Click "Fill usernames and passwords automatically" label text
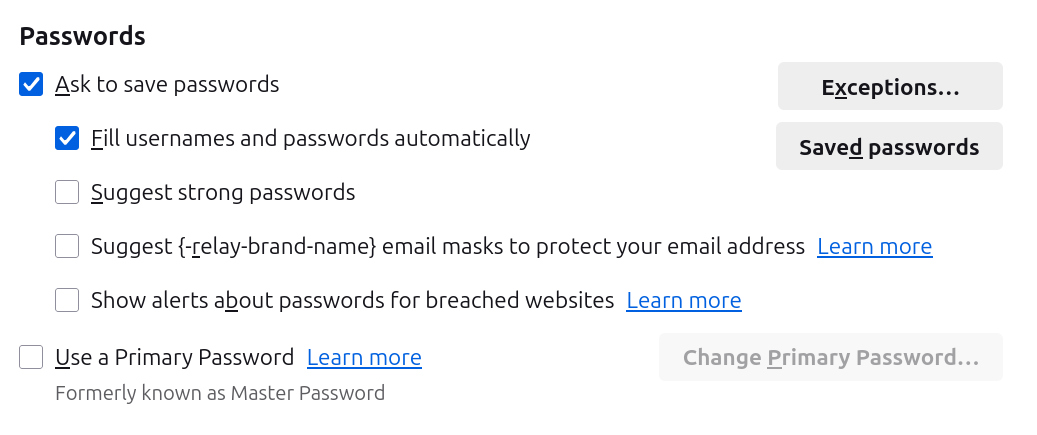Screen dimensions: 1037x435 click(310, 138)
